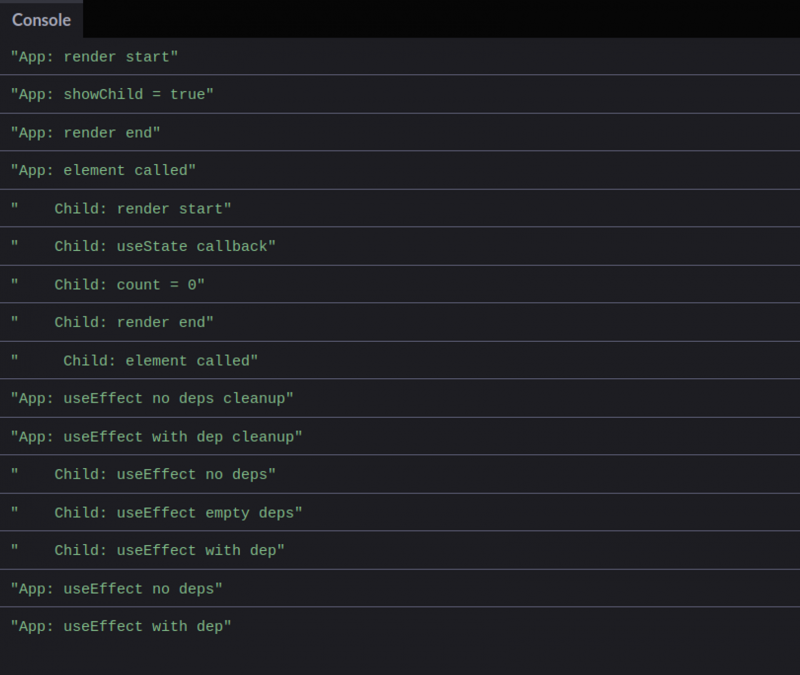The width and height of the screenshot is (800, 675).
Task: Click "App: useEffect with dep cleanup" line
Action: tap(400, 437)
